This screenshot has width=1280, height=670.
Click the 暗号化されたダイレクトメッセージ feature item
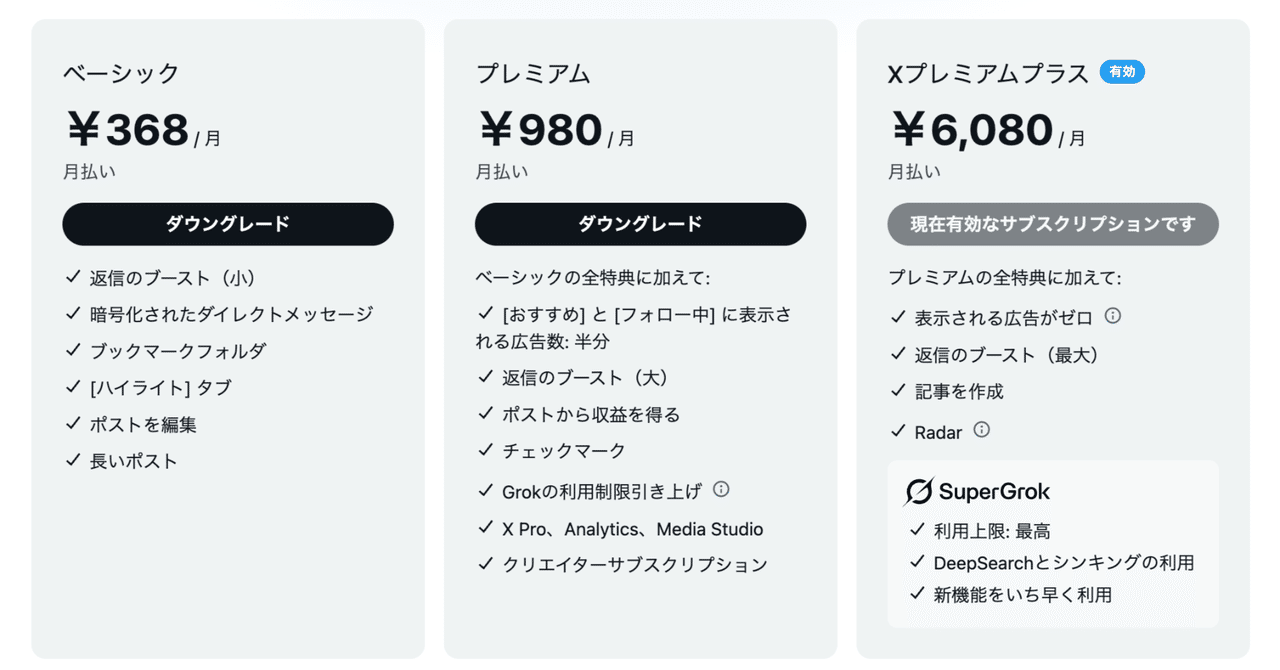(219, 314)
